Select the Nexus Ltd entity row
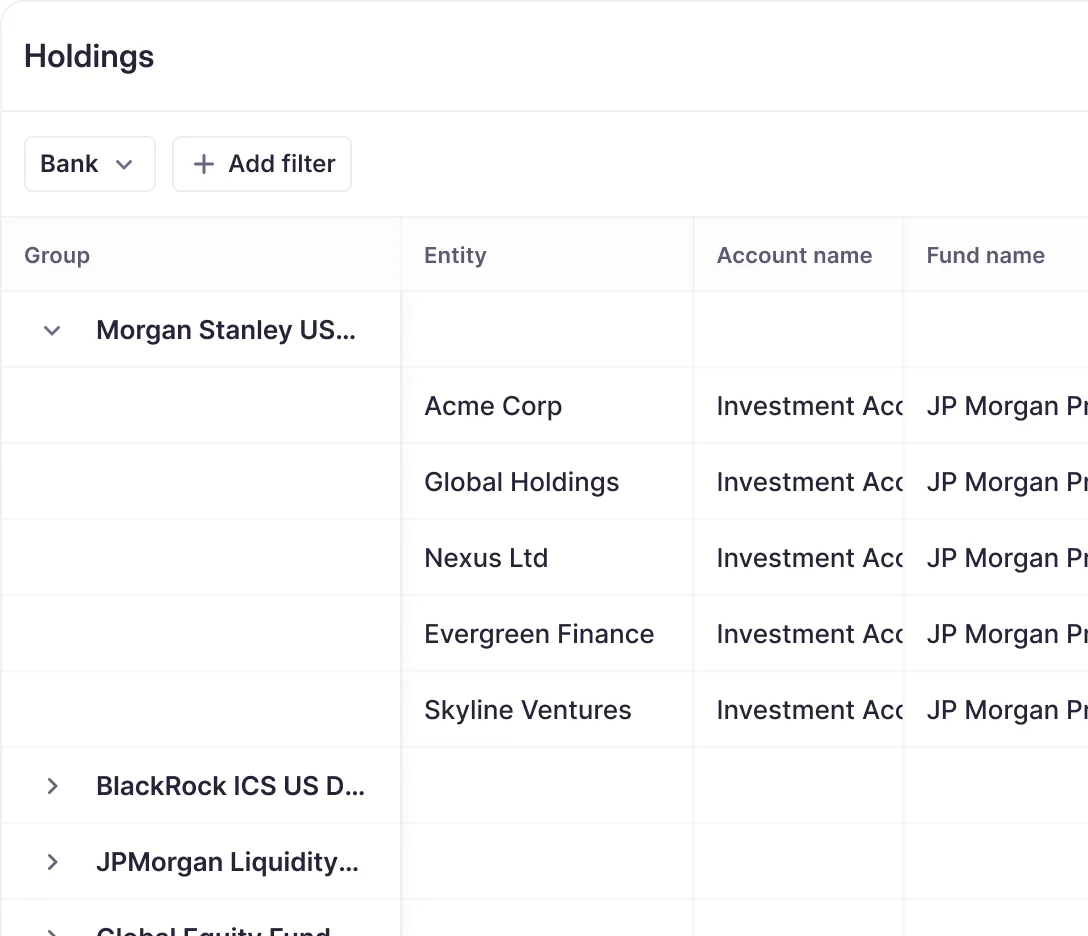1088x936 pixels. [486, 558]
